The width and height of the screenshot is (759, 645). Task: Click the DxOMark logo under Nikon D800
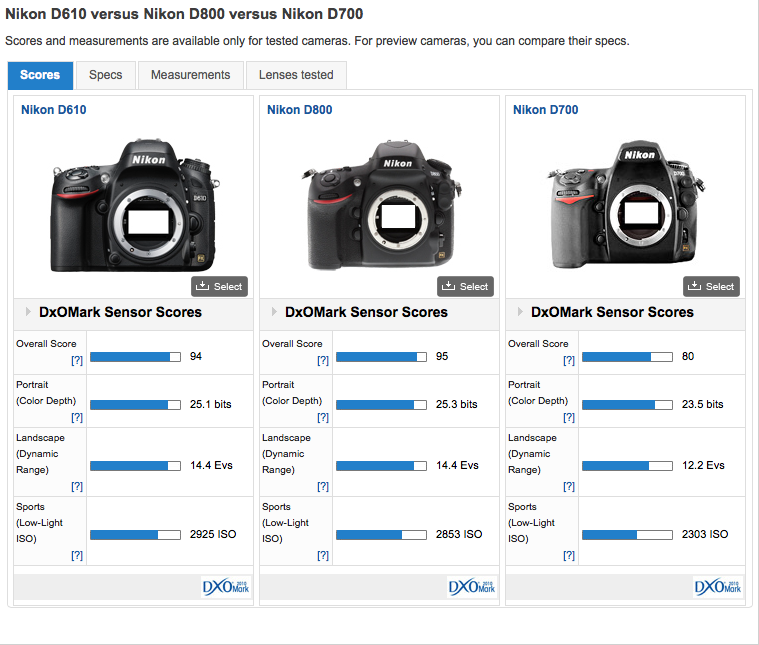click(x=471, y=587)
